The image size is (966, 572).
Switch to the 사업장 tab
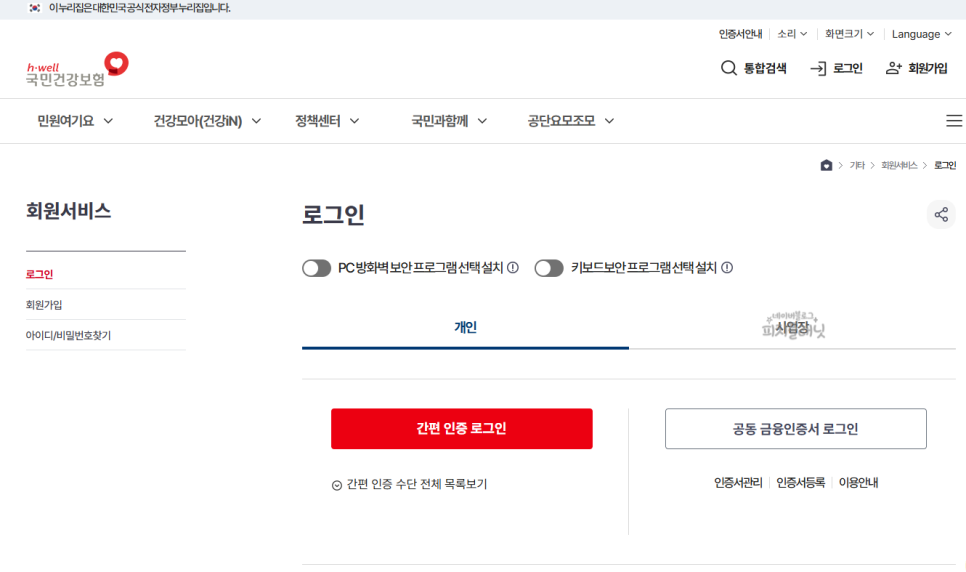coord(792,327)
